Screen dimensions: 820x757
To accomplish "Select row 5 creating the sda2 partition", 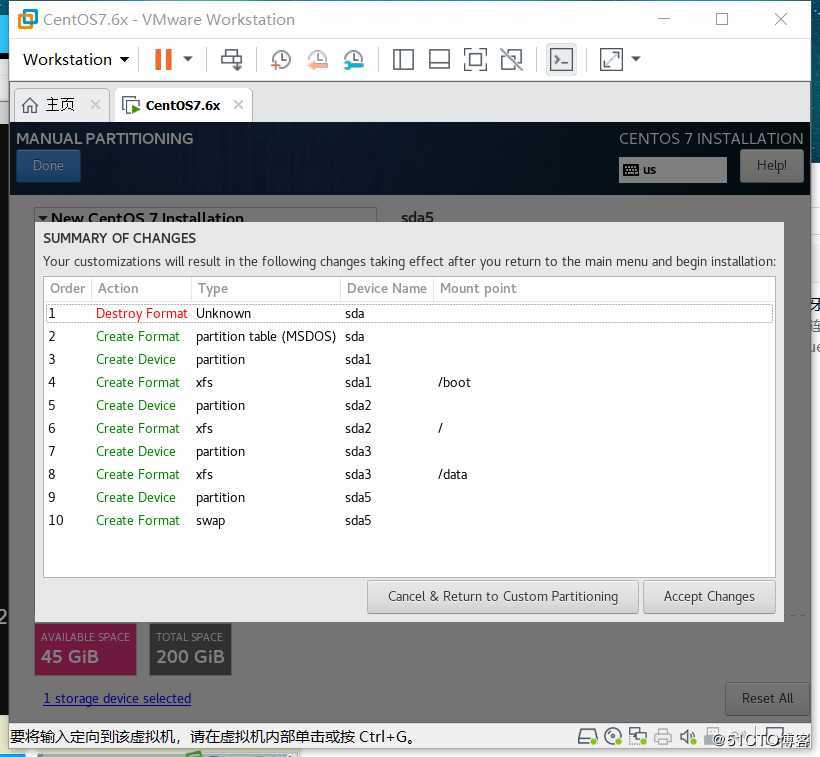I will 409,406.
